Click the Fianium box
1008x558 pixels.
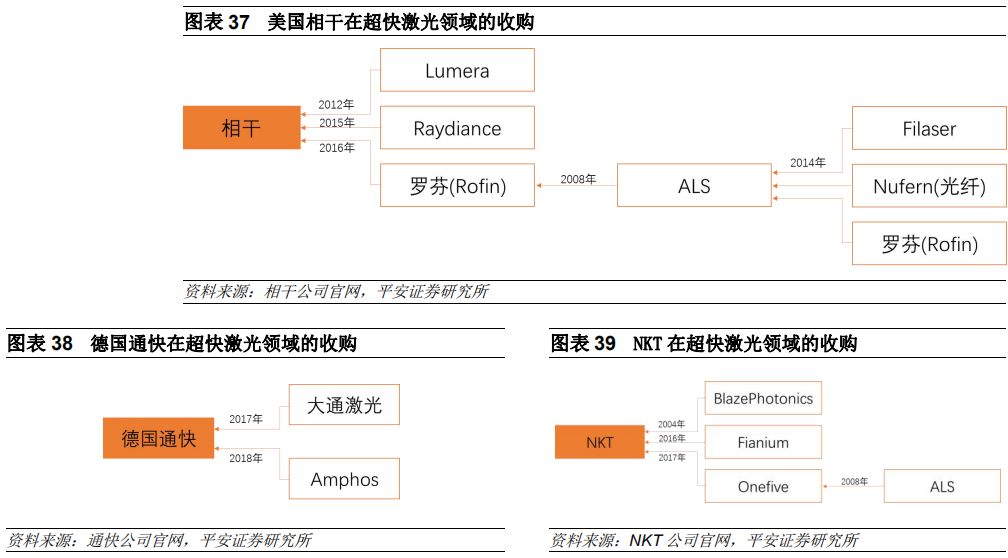[x=763, y=442]
